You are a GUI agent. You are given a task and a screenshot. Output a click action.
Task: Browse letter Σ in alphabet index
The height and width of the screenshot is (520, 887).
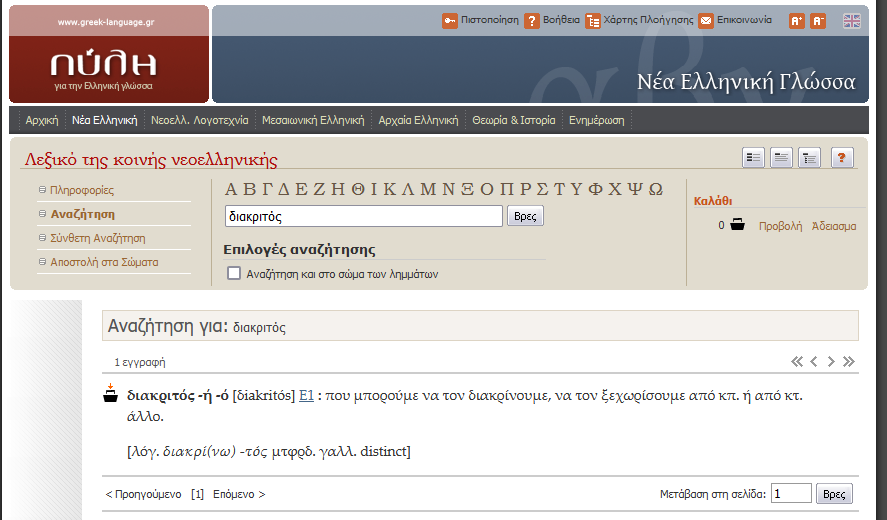tap(542, 189)
